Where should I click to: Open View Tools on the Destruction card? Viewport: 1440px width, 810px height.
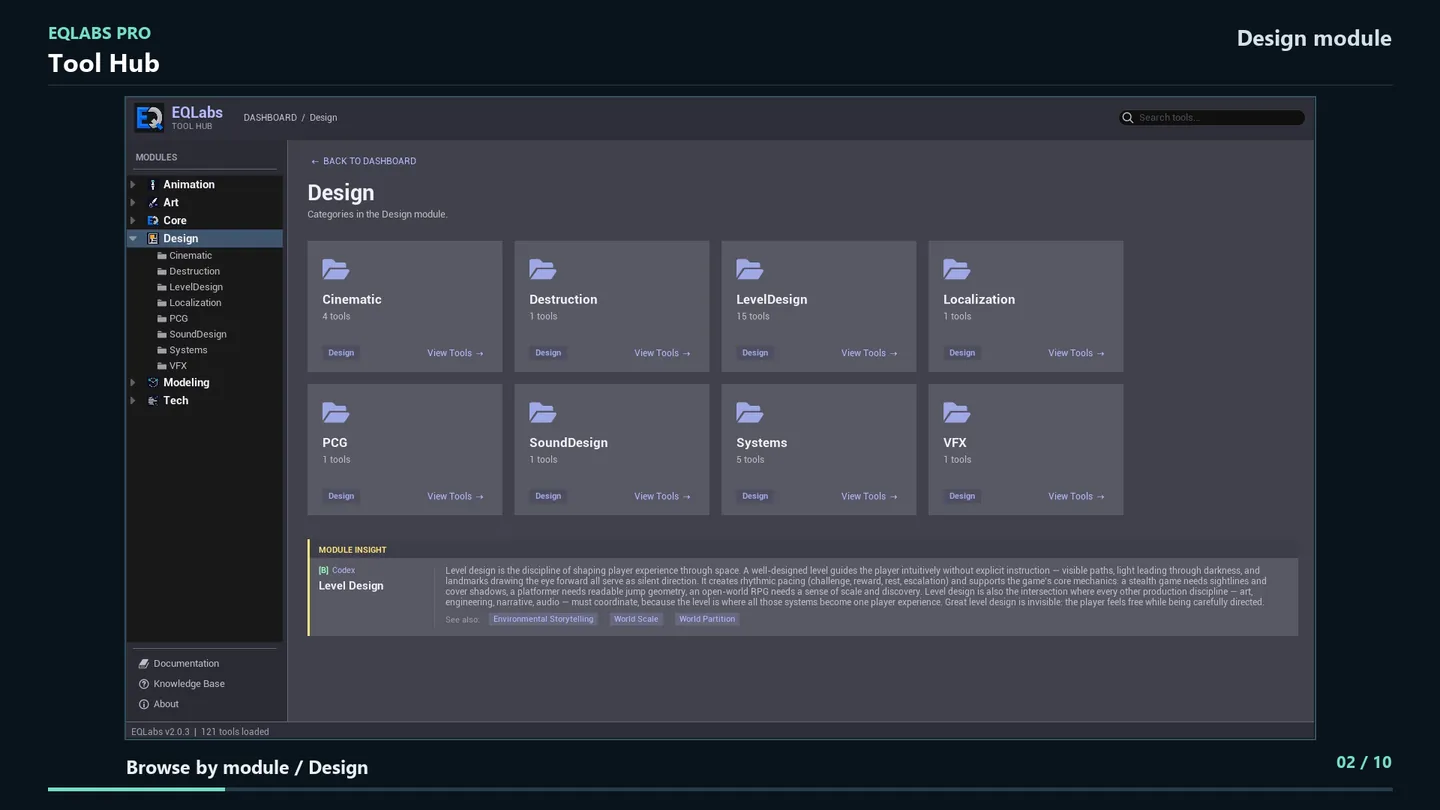662,353
